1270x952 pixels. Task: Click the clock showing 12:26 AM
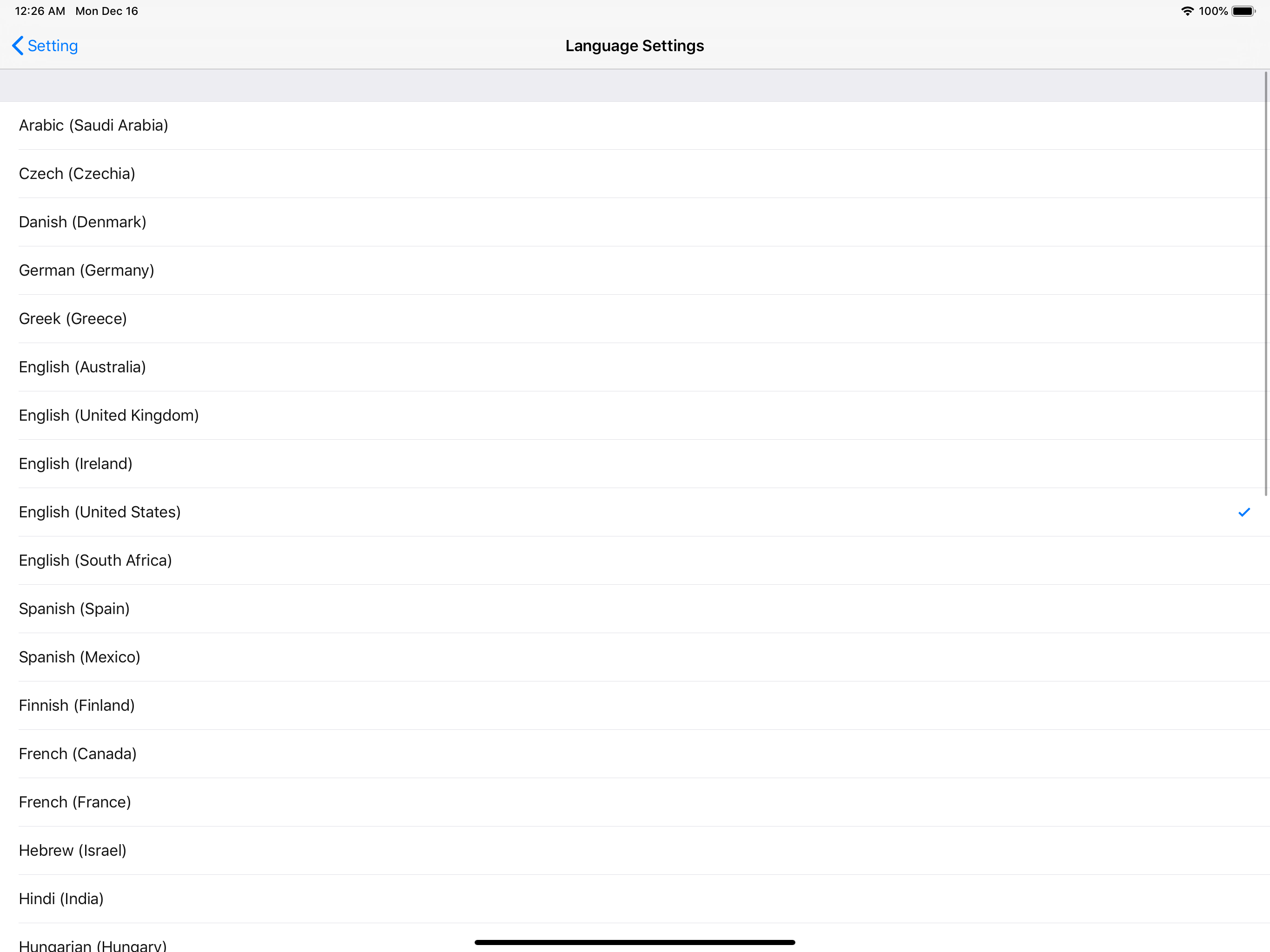pyautogui.click(x=38, y=10)
